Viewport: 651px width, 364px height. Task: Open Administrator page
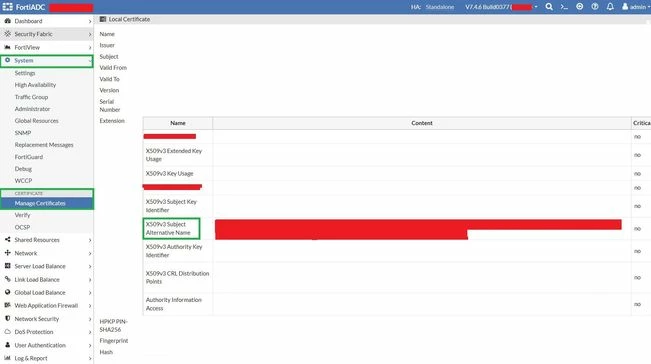(32, 109)
